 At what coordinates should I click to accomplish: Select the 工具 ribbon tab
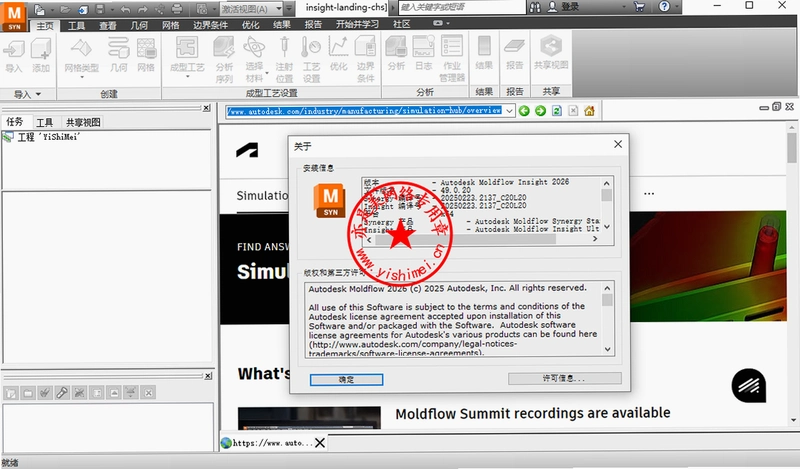click(77, 25)
